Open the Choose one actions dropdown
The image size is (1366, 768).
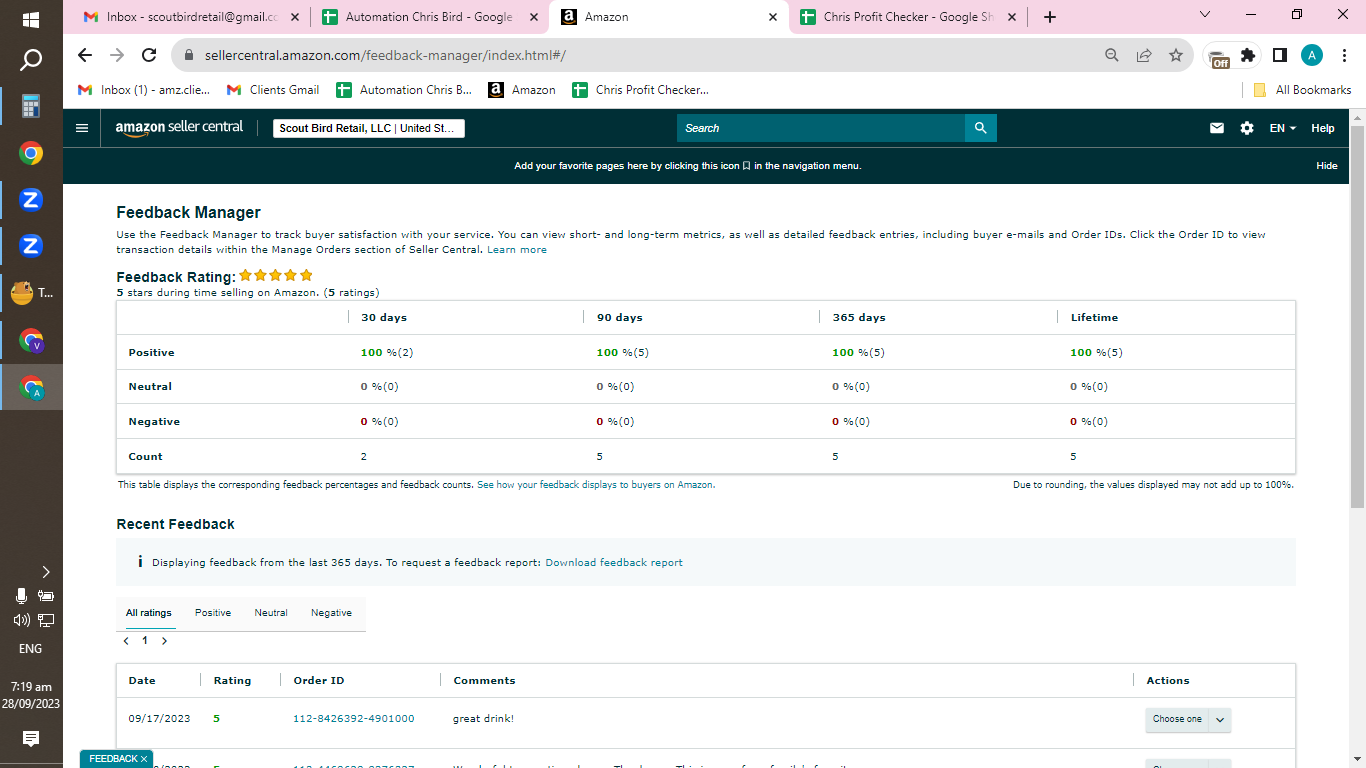pos(1188,719)
